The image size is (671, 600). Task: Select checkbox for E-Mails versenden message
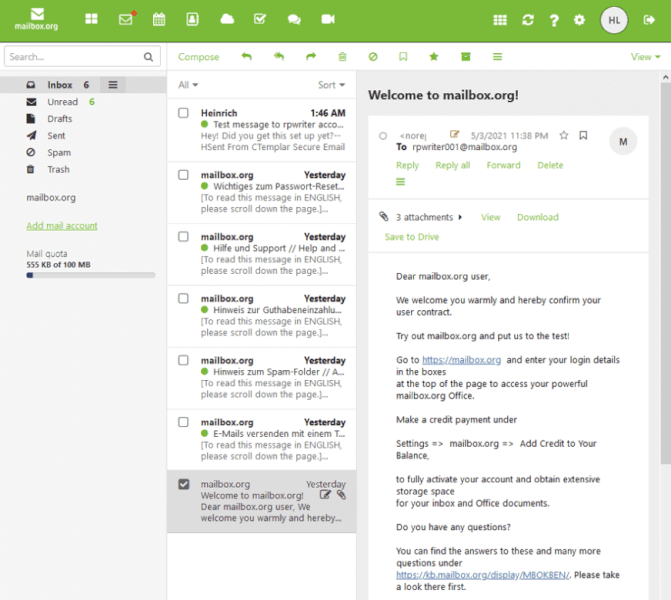pyautogui.click(x=183, y=422)
